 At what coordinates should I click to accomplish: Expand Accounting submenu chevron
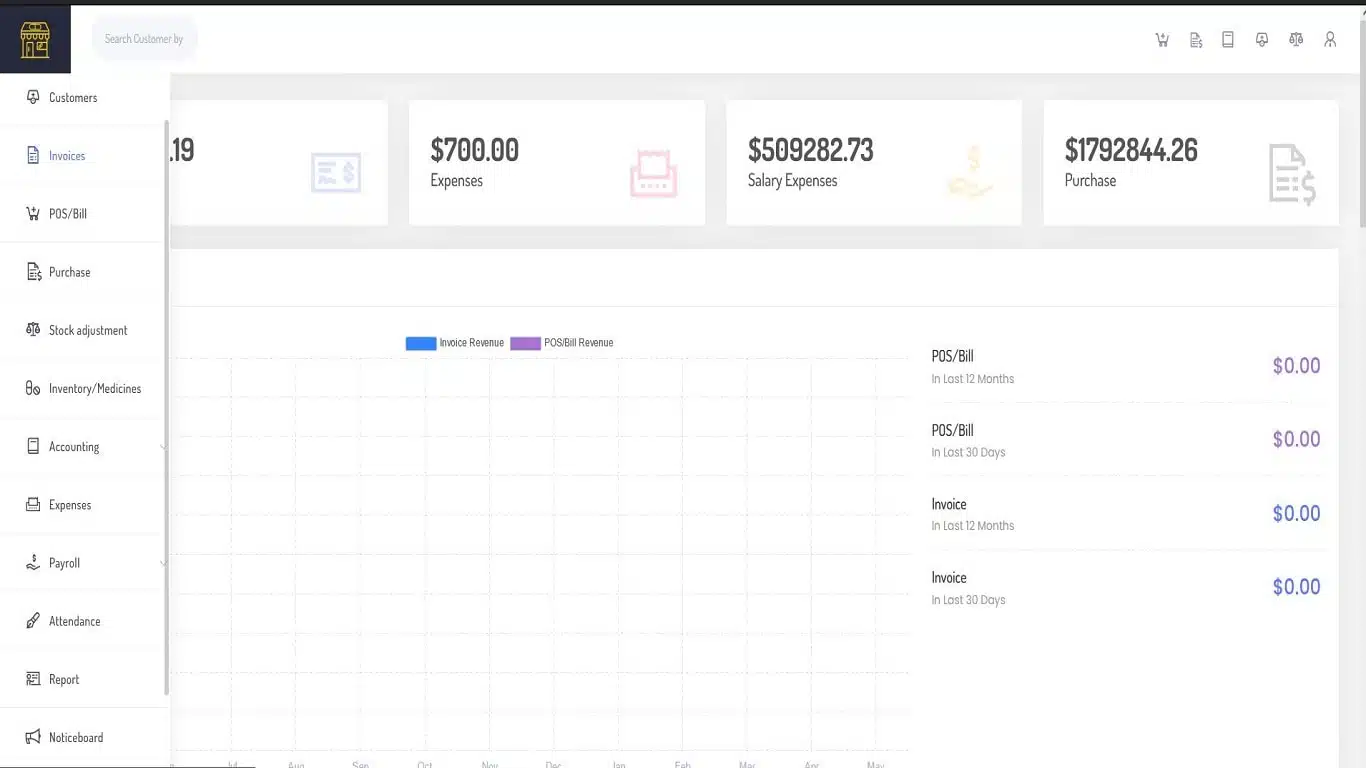(162, 447)
